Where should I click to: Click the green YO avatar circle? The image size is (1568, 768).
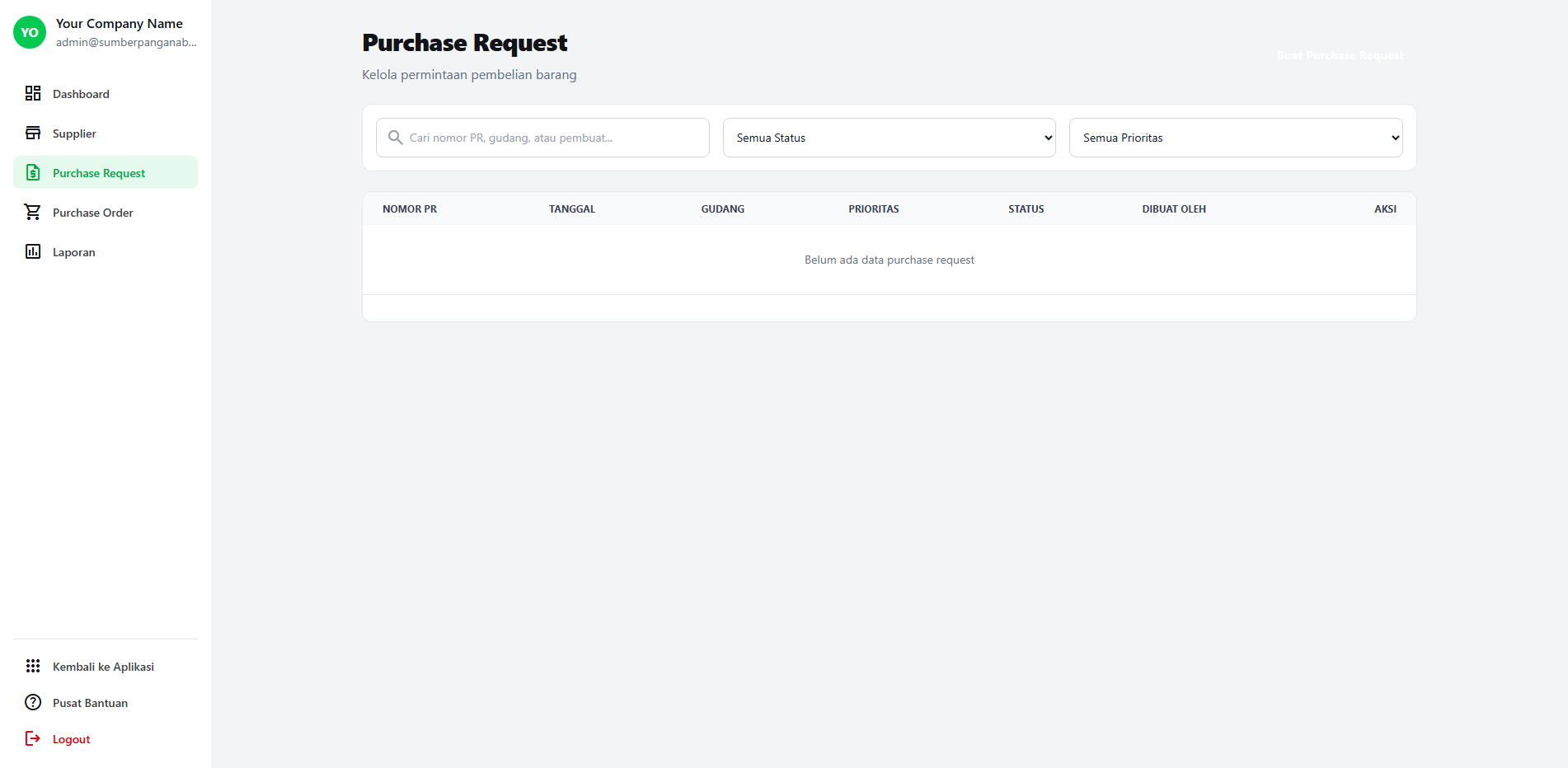click(29, 32)
